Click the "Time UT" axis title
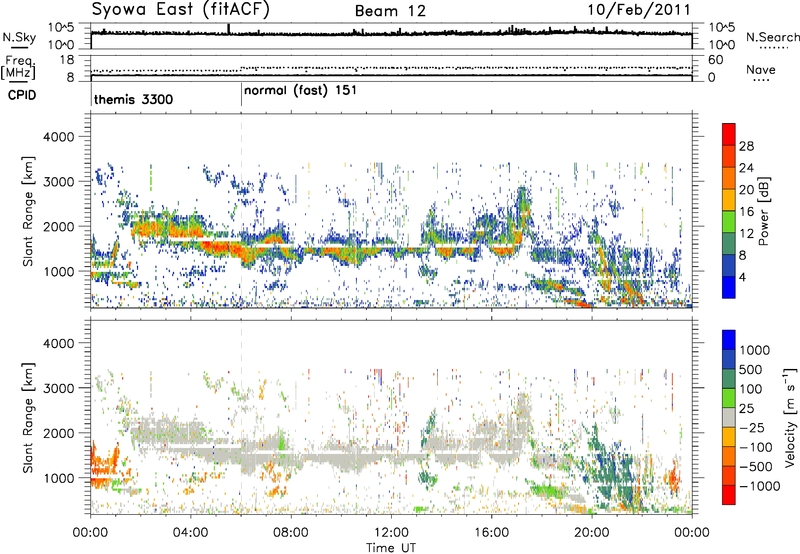Viewport: 800px width, 554px height. click(391, 548)
